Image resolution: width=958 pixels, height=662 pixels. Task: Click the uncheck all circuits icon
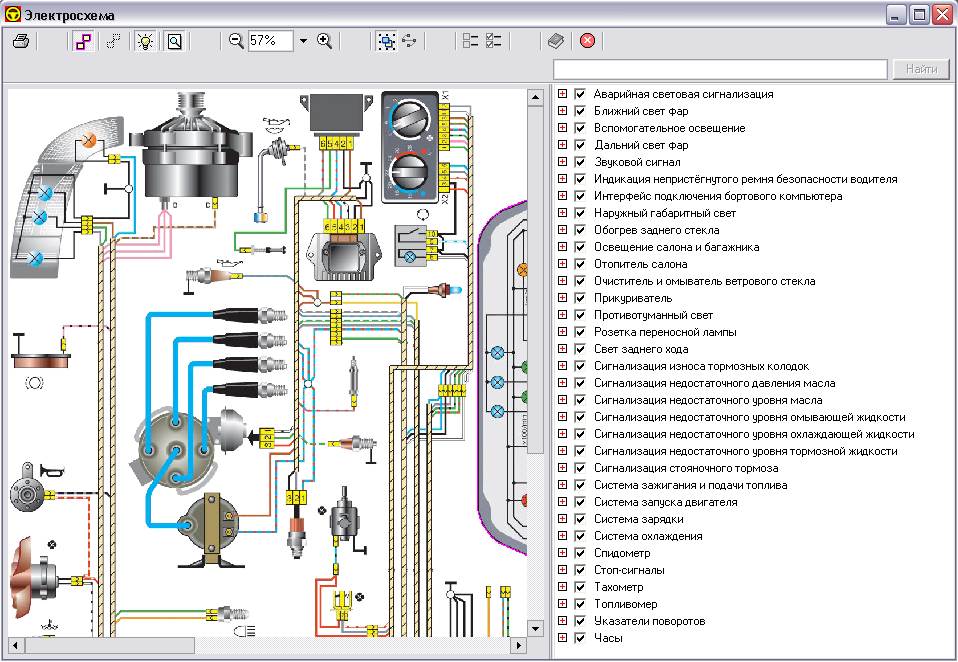(x=471, y=41)
